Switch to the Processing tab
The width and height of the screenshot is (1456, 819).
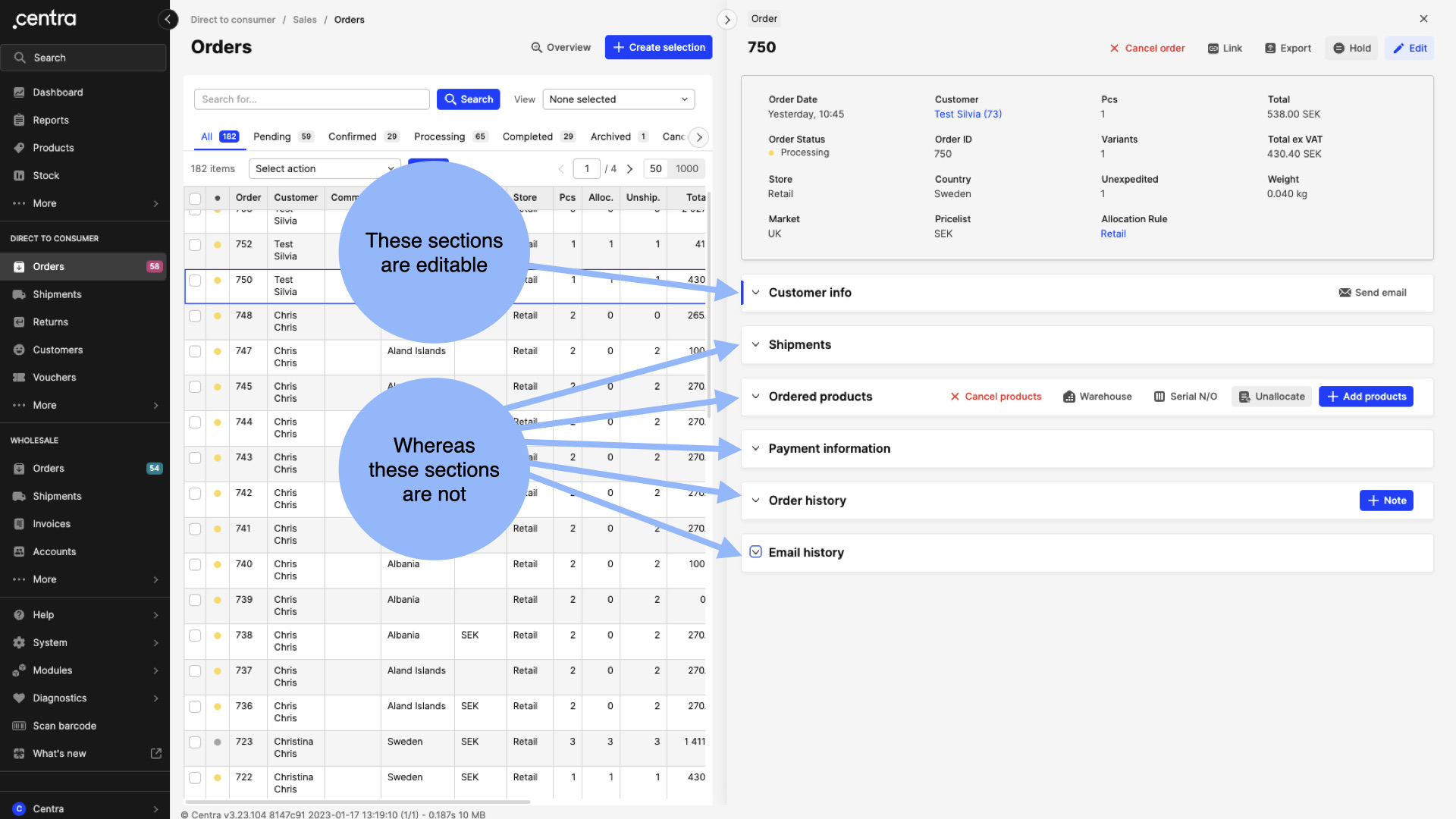(x=439, y=136)
